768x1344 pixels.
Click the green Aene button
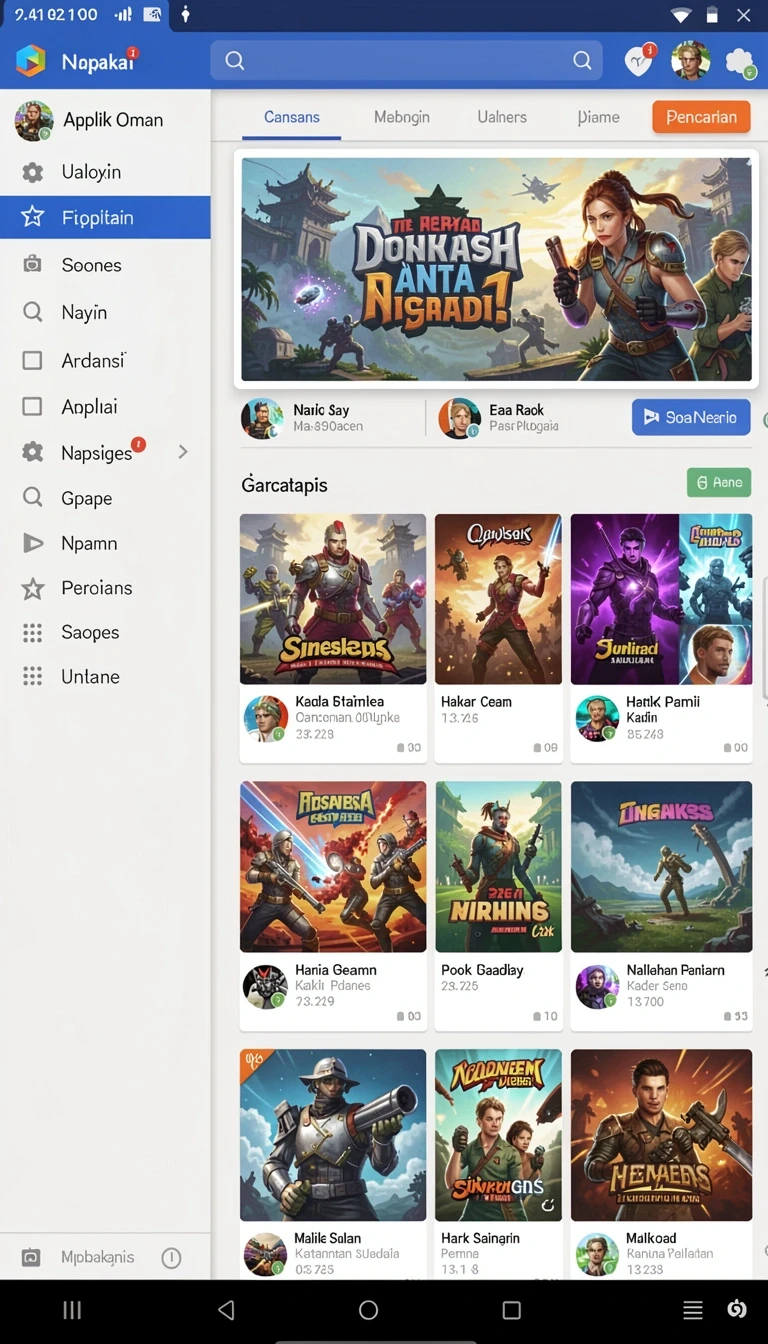(x=719, y=483)
